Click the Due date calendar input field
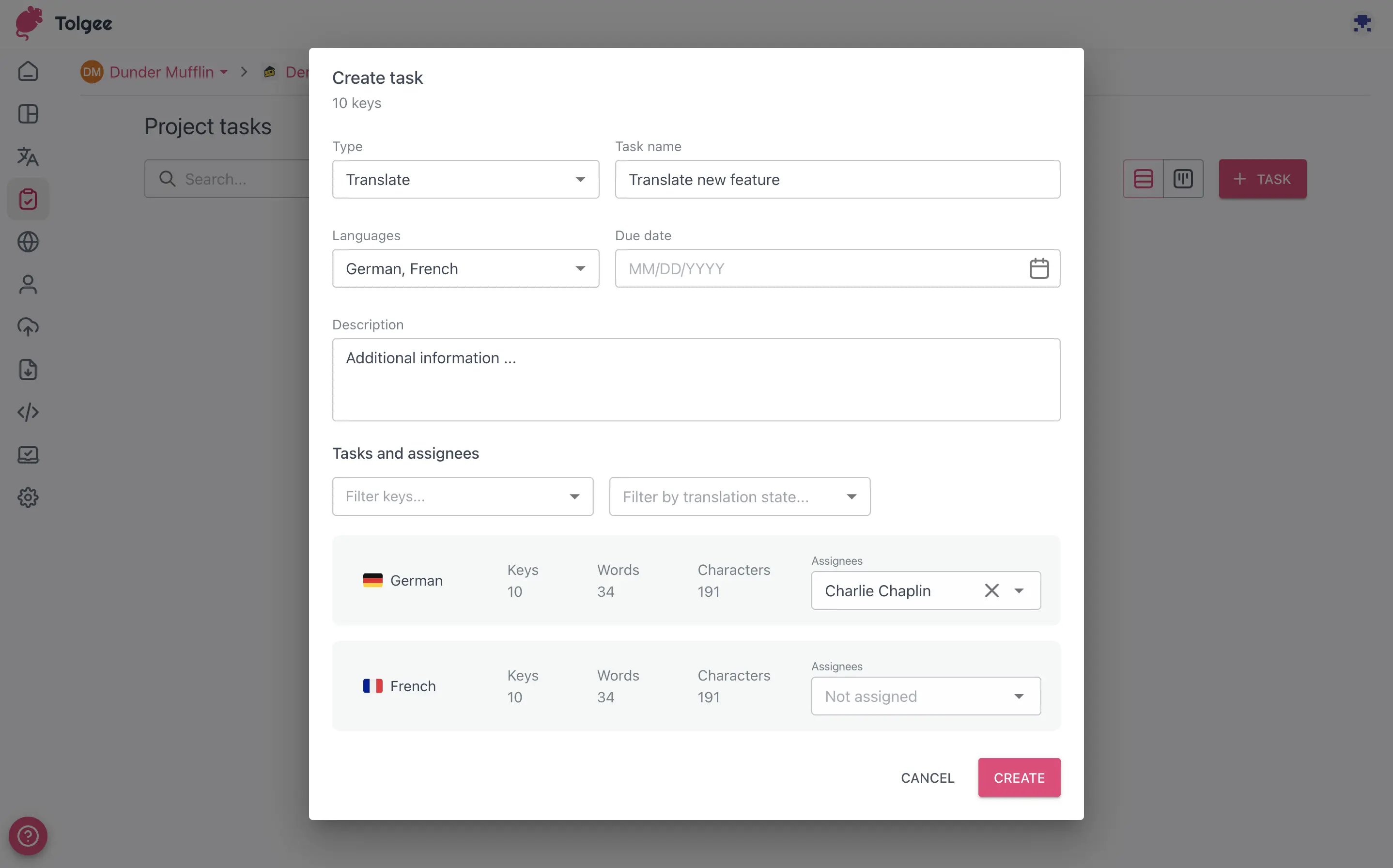1393x868 pixels. coord(837,267)
